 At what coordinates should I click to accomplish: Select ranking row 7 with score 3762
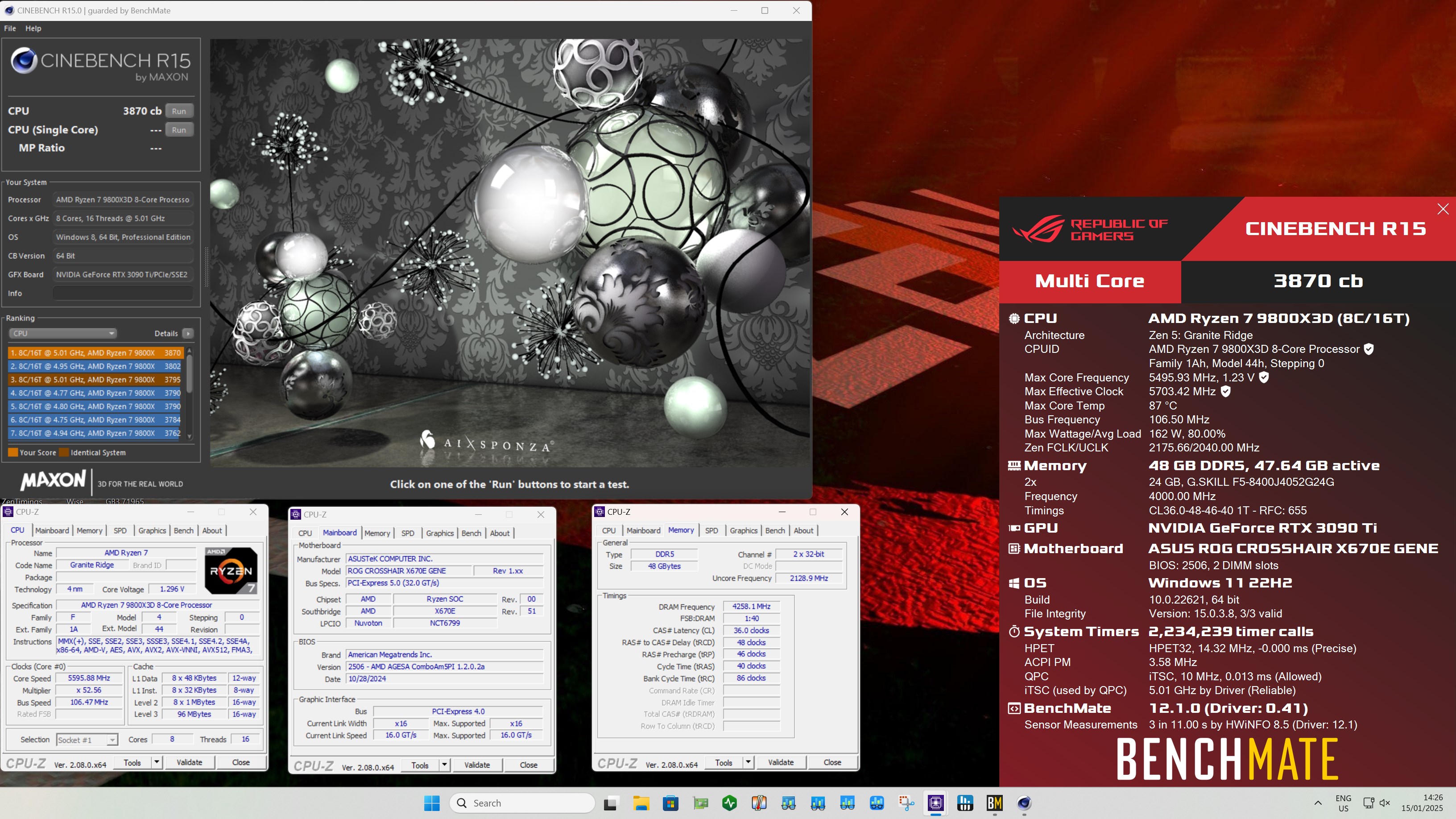click(95, 434)
